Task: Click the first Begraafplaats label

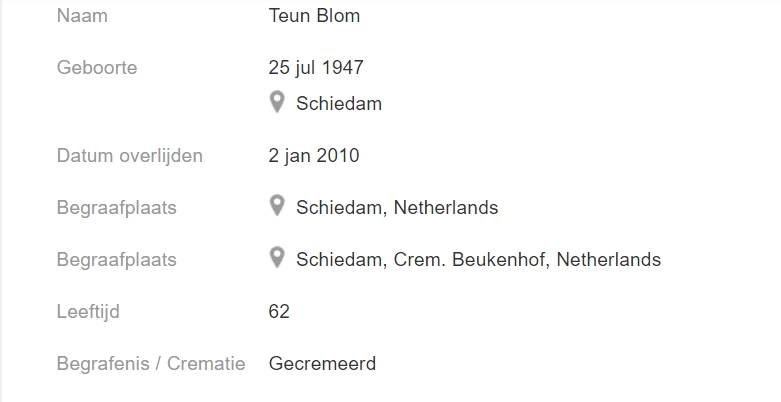Action: coord(117,207)
